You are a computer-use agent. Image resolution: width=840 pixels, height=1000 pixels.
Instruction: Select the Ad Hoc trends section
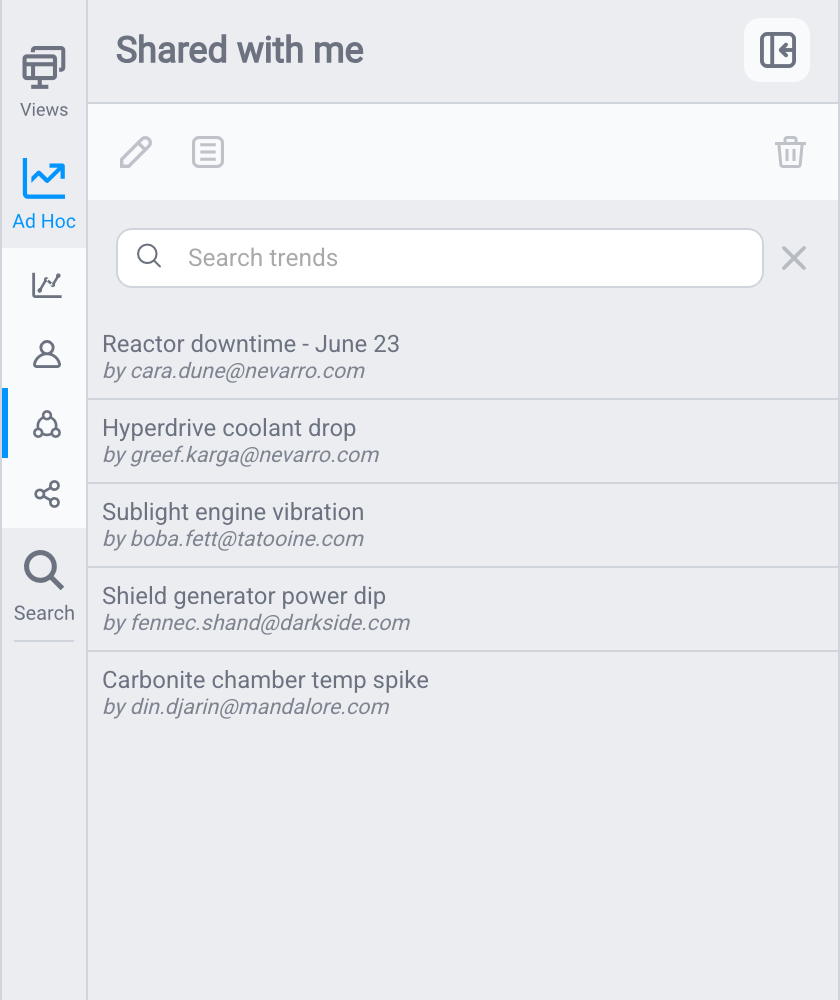click(x=43, y=193)
